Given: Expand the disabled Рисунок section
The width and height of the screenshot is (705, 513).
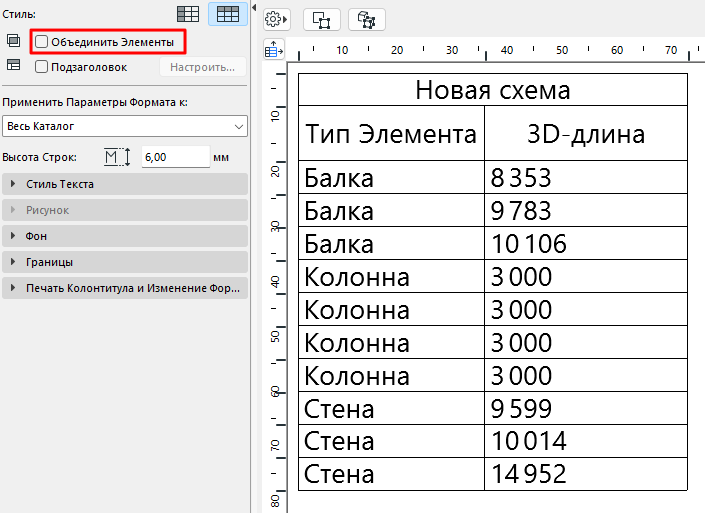Looking at the screenshot, I should [125, 210].
